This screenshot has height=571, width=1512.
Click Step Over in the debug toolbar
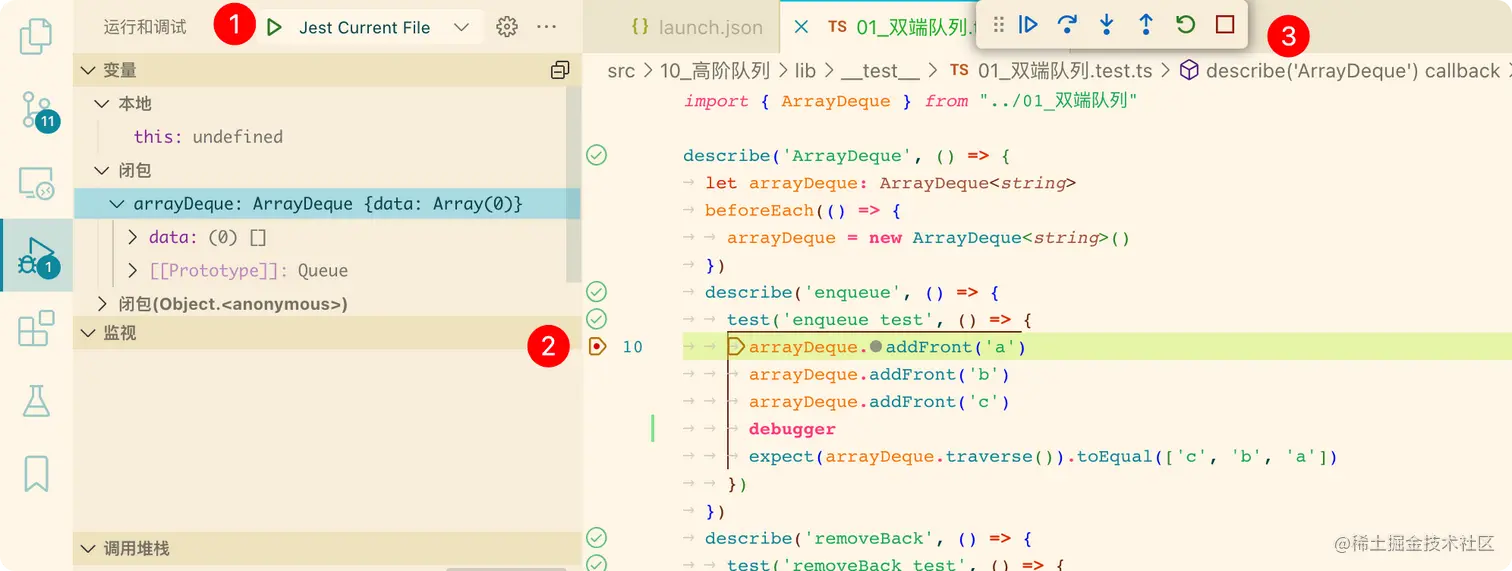1067,25
